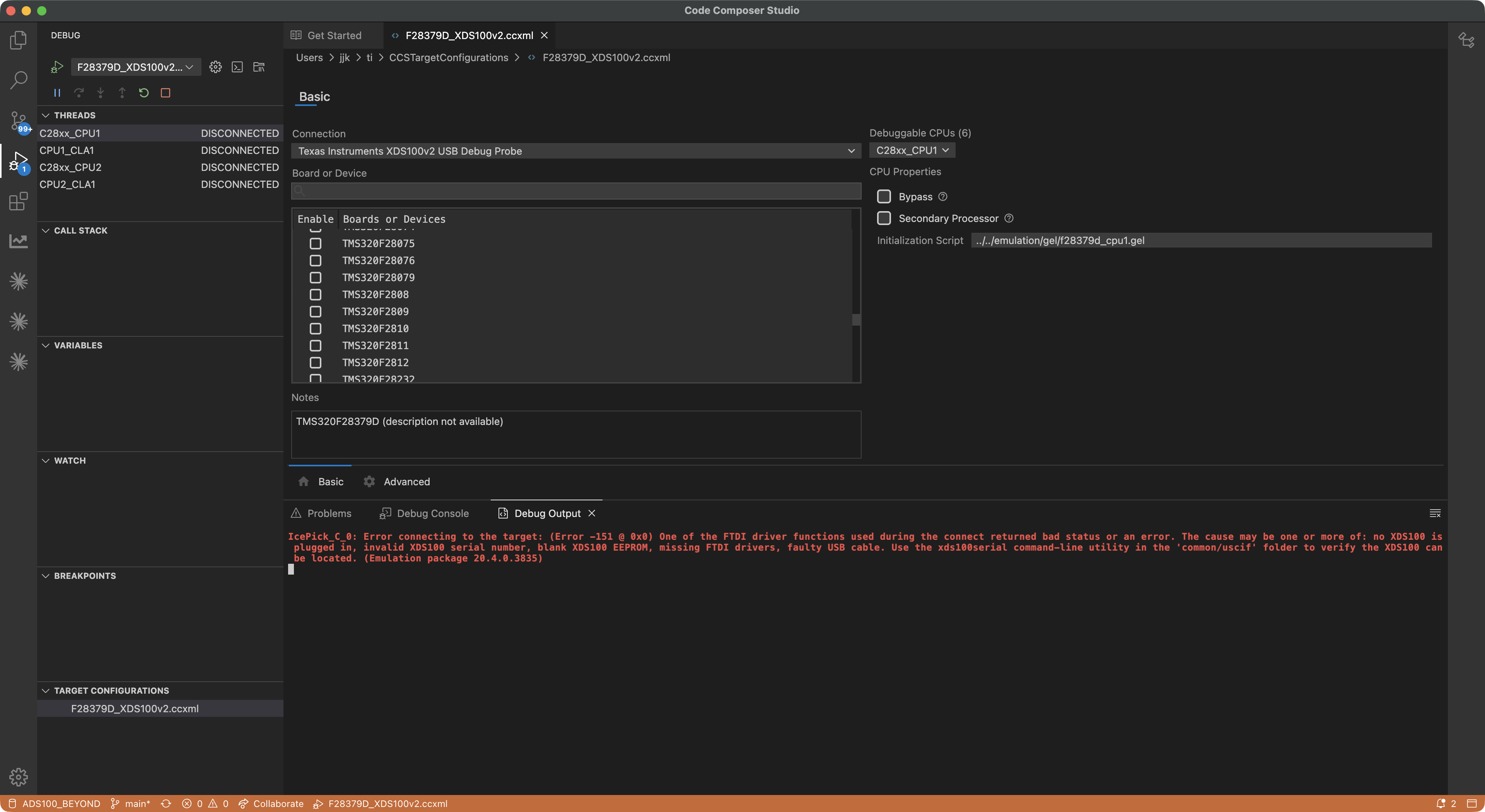Restart the debug session

point(143,93)
